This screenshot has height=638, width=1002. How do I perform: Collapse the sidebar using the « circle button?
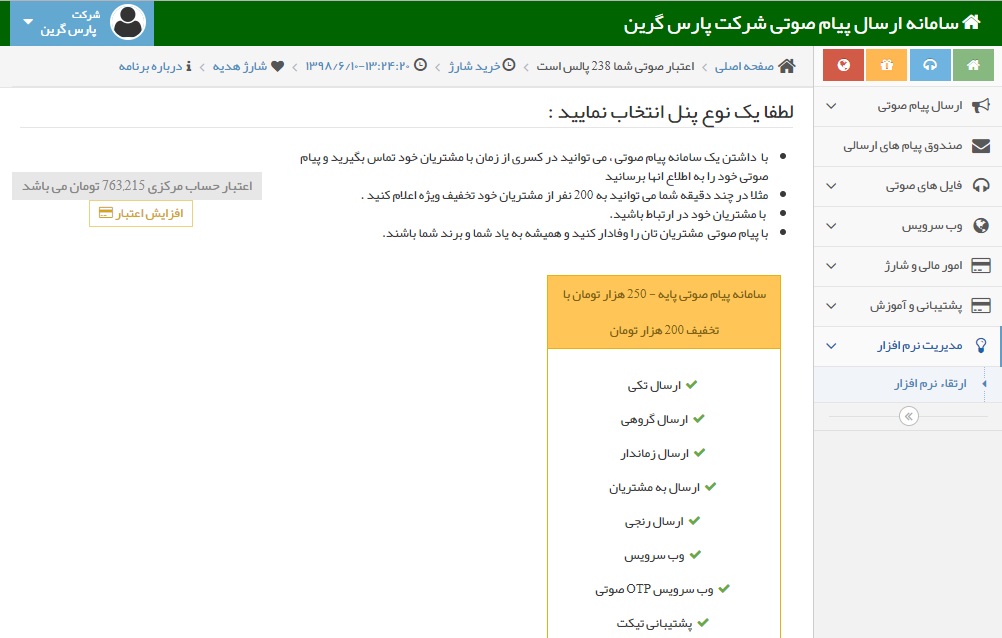[908, 416]
